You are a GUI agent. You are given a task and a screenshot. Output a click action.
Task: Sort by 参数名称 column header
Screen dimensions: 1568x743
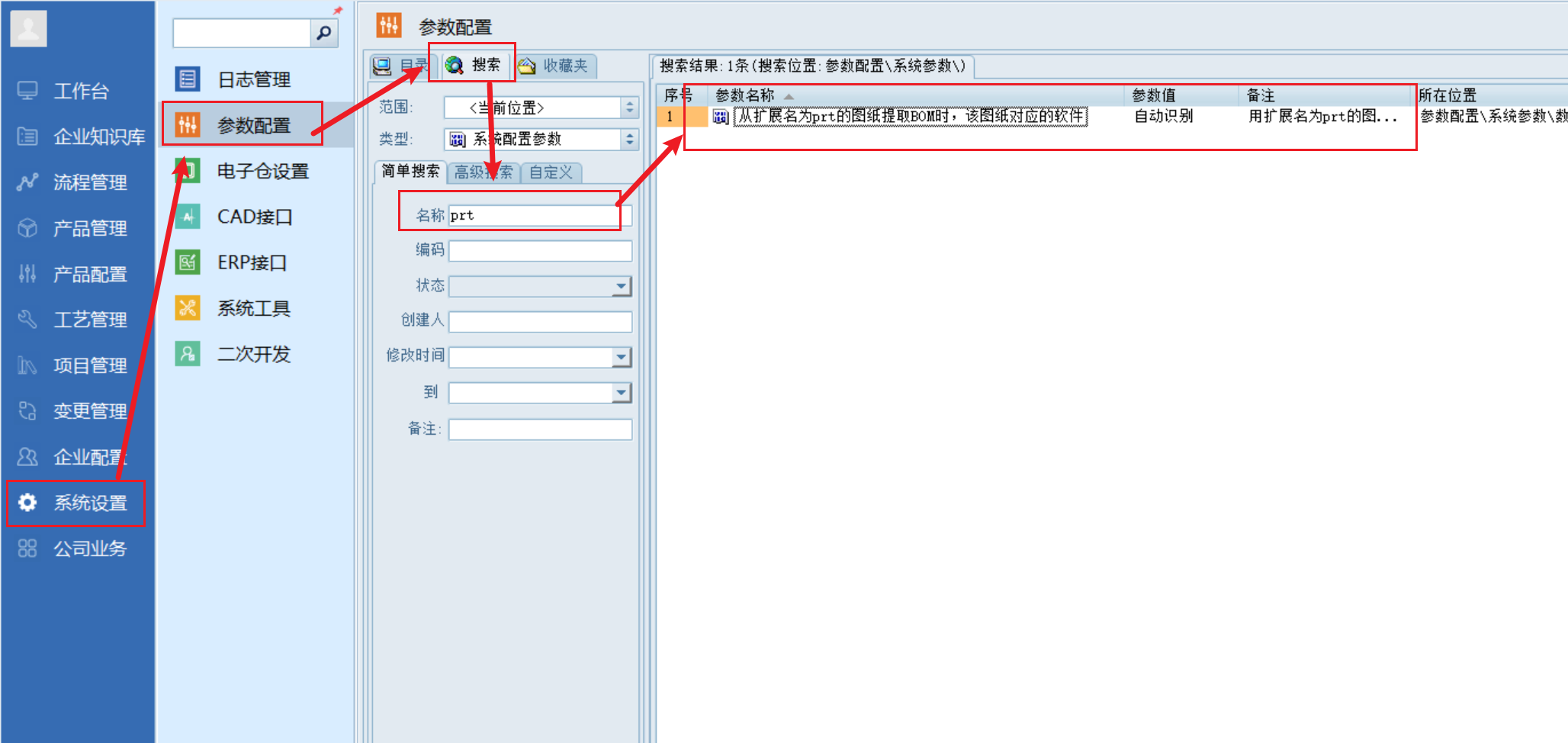coord(915,95)
